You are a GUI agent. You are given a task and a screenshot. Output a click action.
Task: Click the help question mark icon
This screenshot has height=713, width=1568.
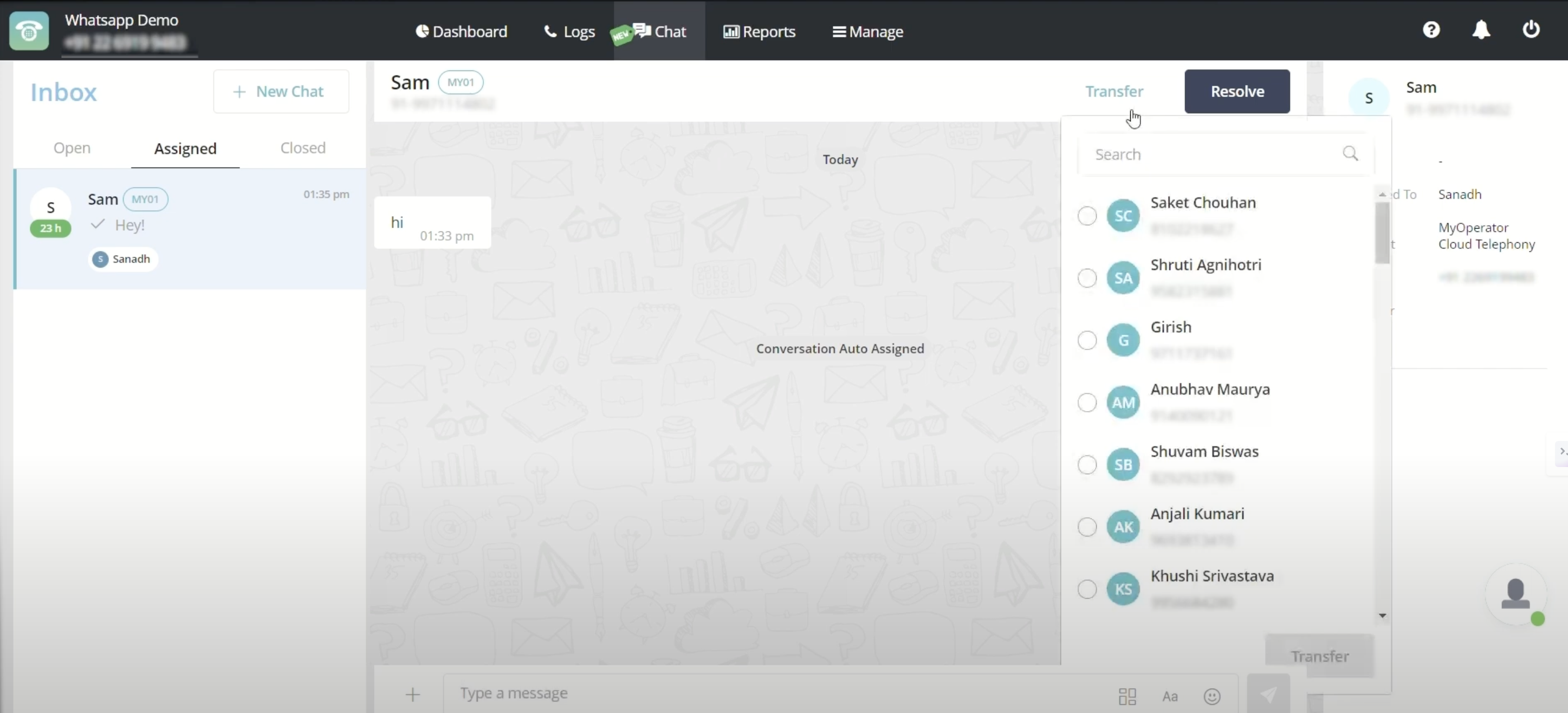[1431, 29]
